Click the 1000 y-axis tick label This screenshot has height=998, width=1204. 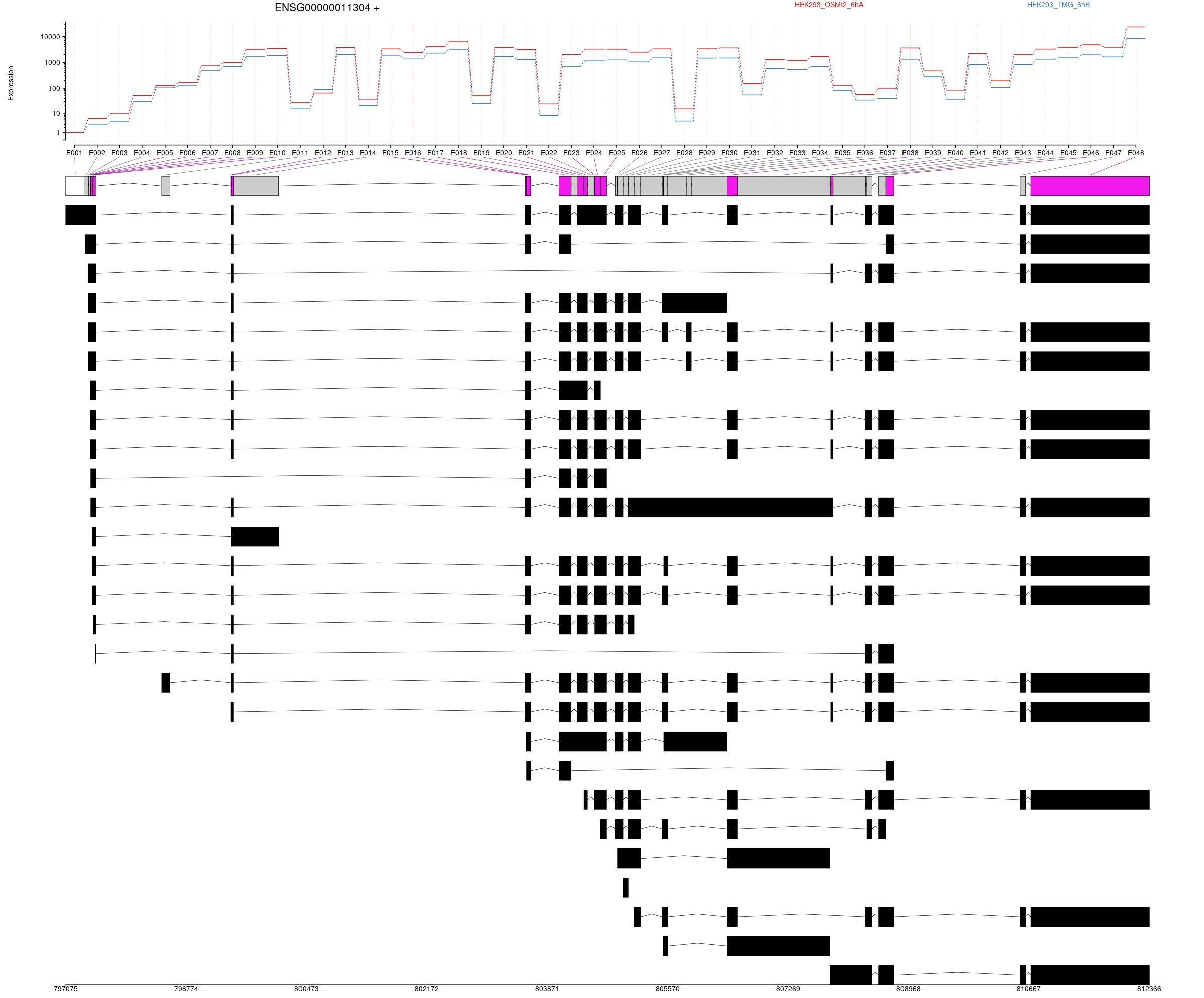point(52,63)
